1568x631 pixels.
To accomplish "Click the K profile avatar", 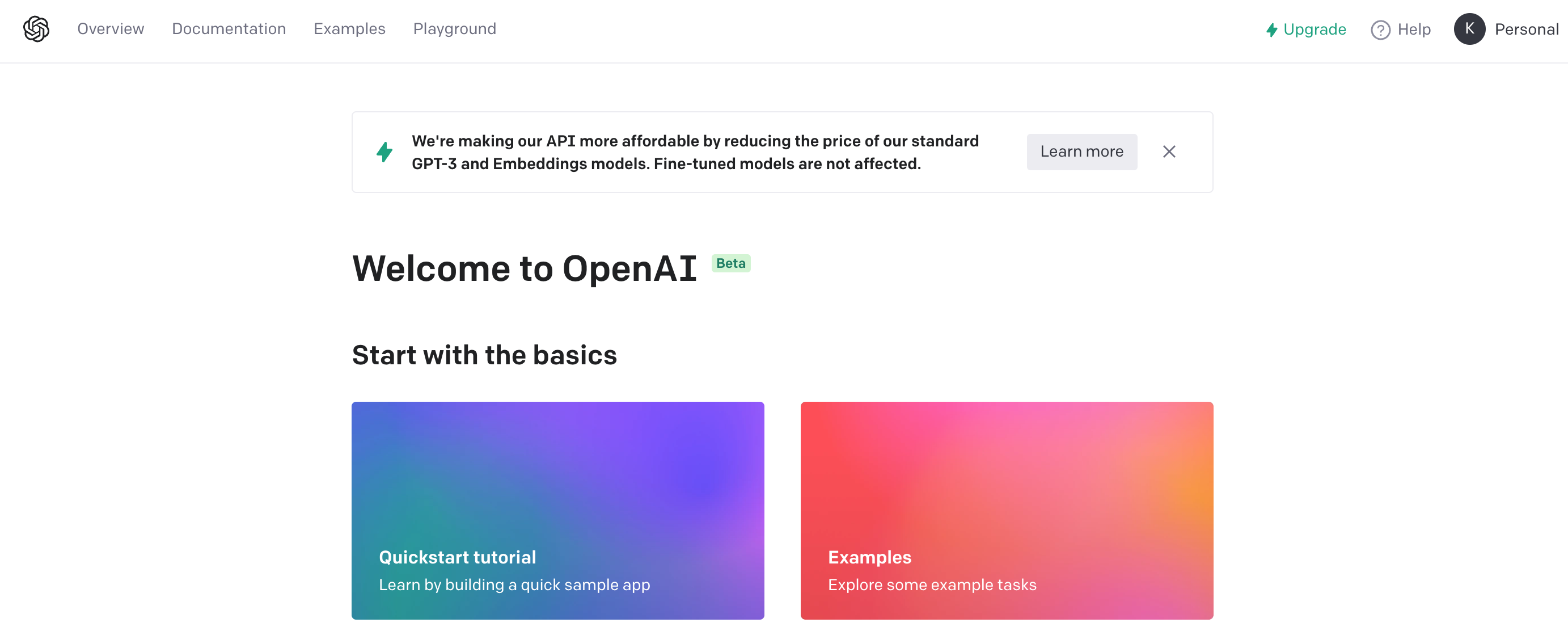I will tap(1469, 28).
